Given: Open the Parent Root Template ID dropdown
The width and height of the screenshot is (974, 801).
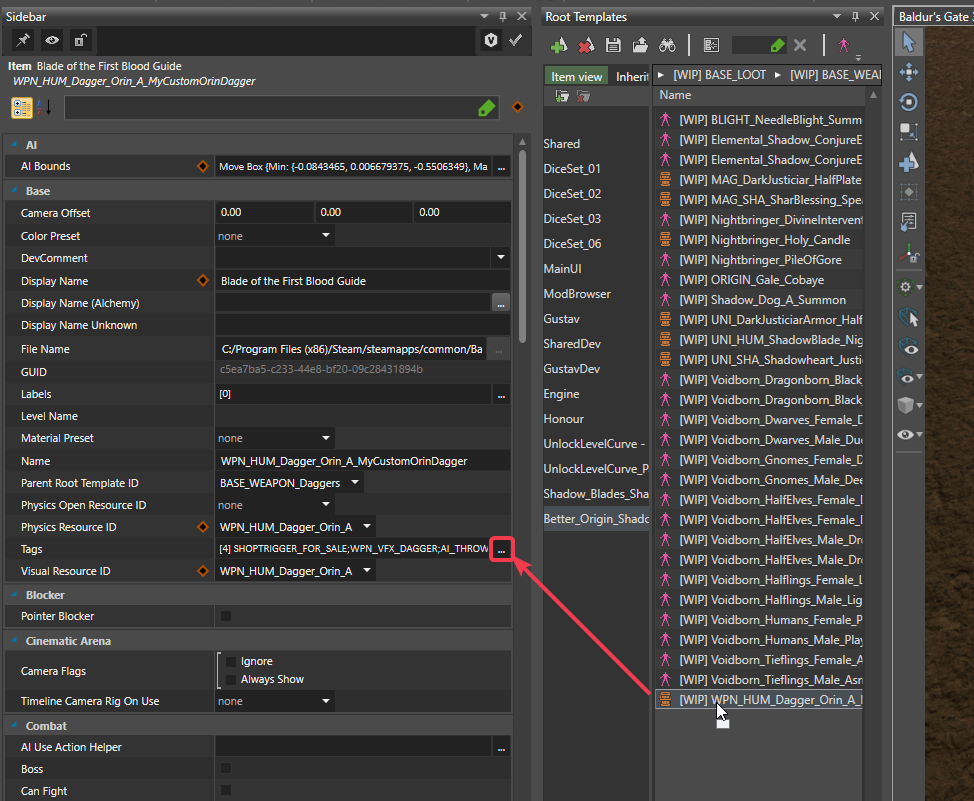Looking at the screenshot, I should [x=355, y=483].
